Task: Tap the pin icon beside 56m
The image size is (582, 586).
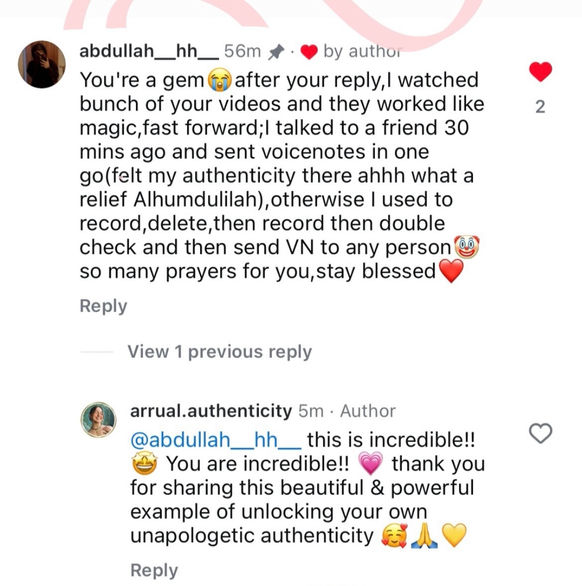Action: click(276, 52)
